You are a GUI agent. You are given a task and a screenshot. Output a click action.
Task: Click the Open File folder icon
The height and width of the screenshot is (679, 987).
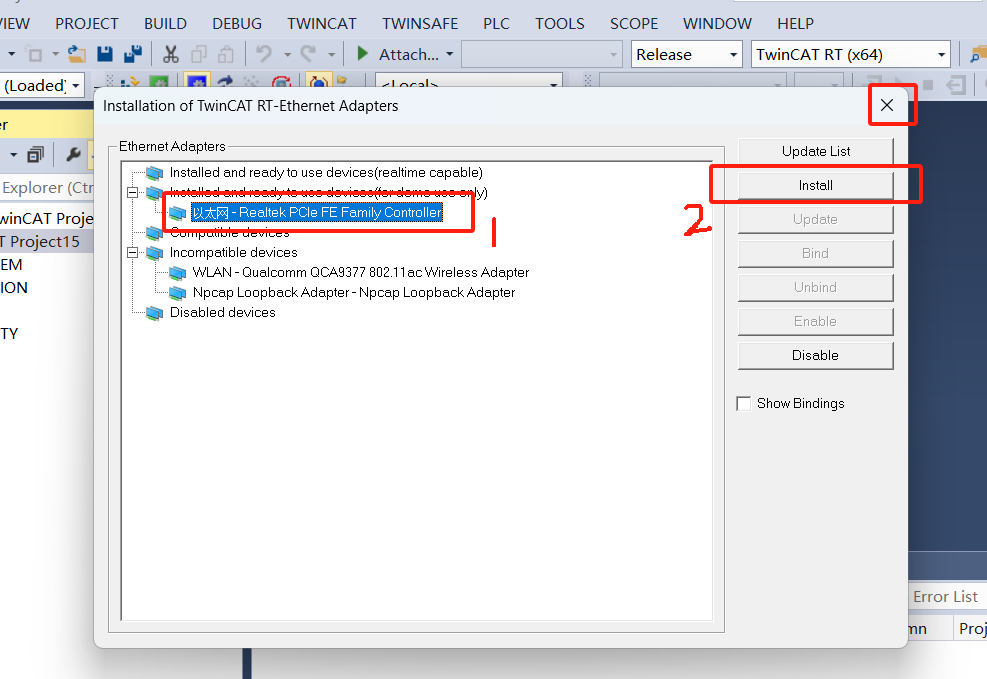pyautogui.click(x=77, y=55)
